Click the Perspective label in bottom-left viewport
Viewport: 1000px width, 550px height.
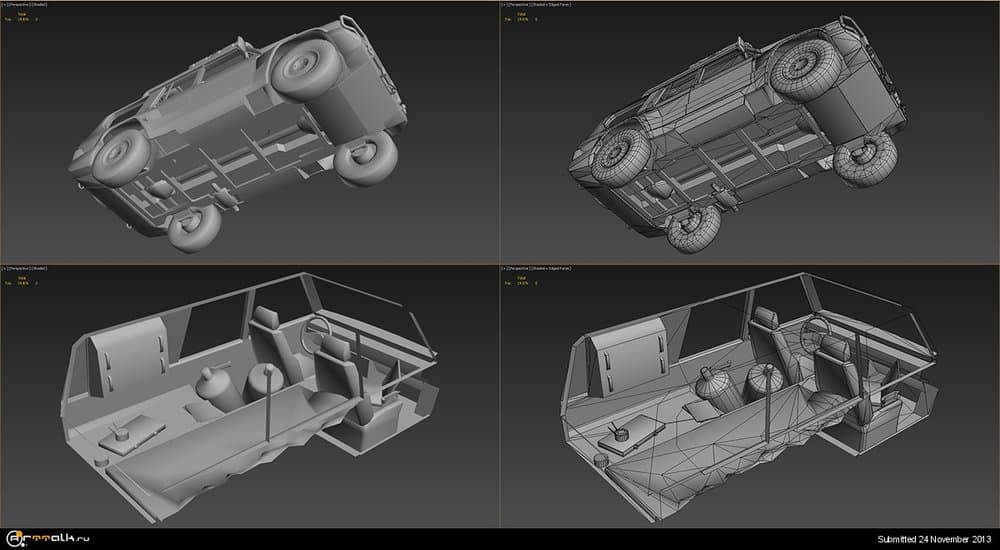tap(19, 269)
